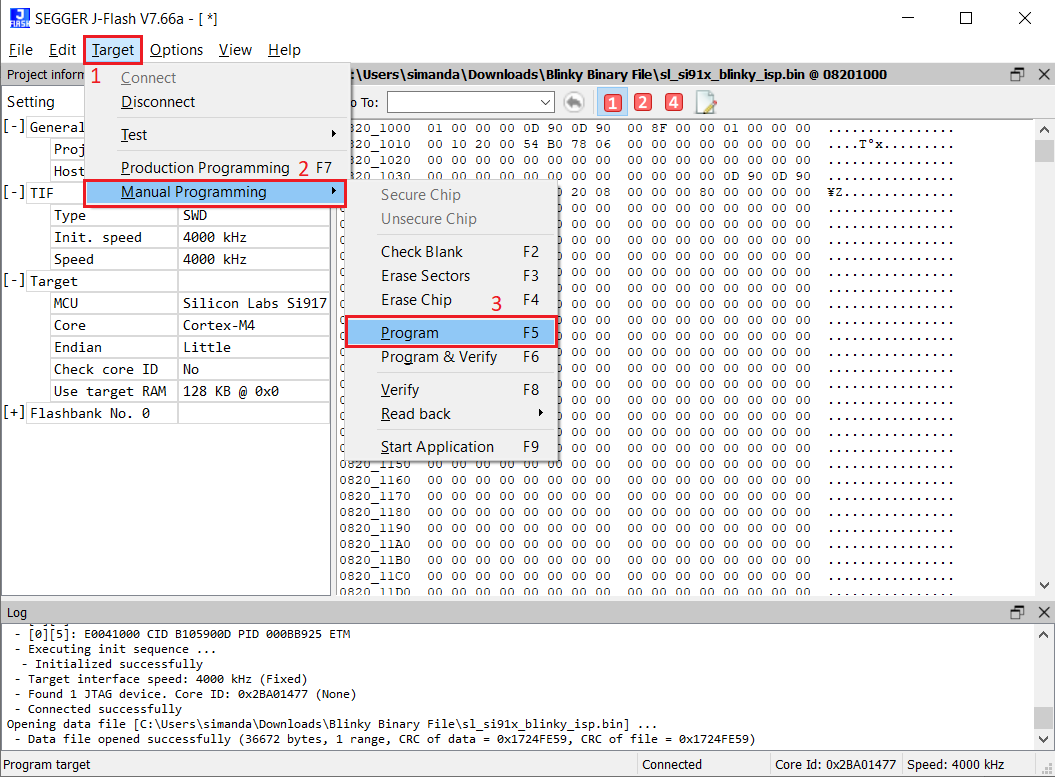The image size is (1055, 777).
Task: Click the Connected status entry
Action: (671, 765)
